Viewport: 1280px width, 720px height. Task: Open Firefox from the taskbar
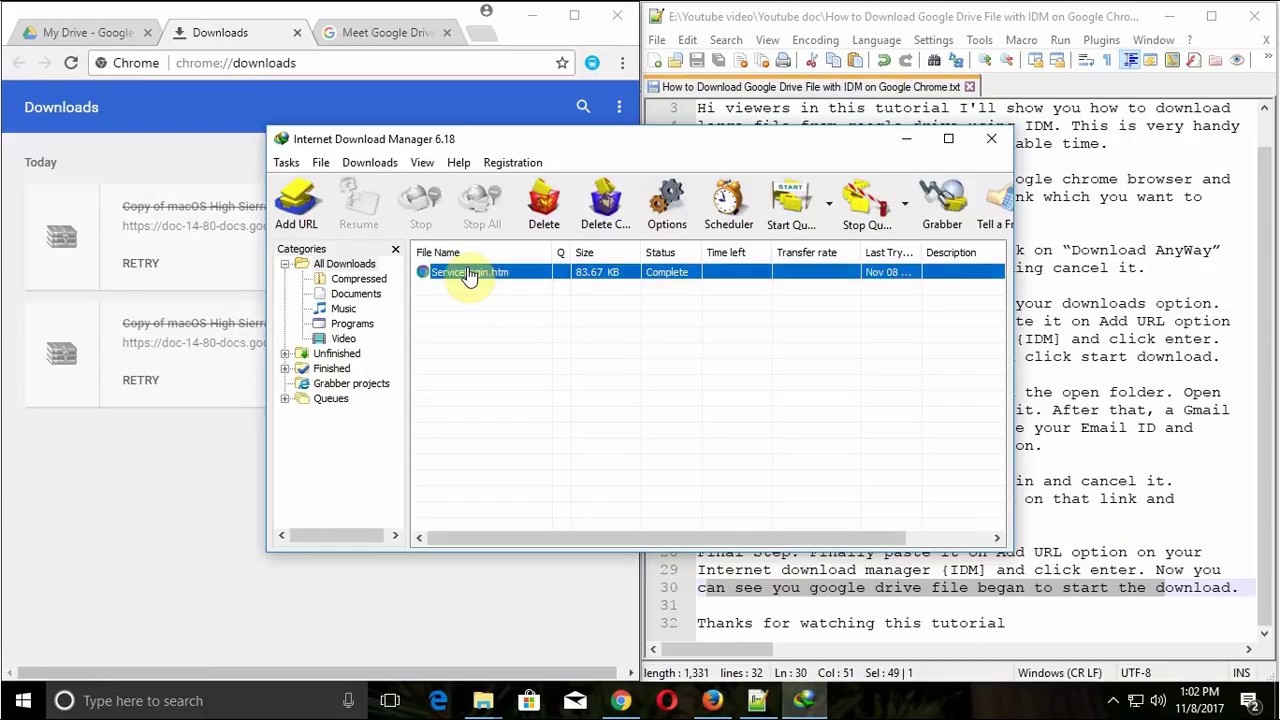(x=712, y=701)
